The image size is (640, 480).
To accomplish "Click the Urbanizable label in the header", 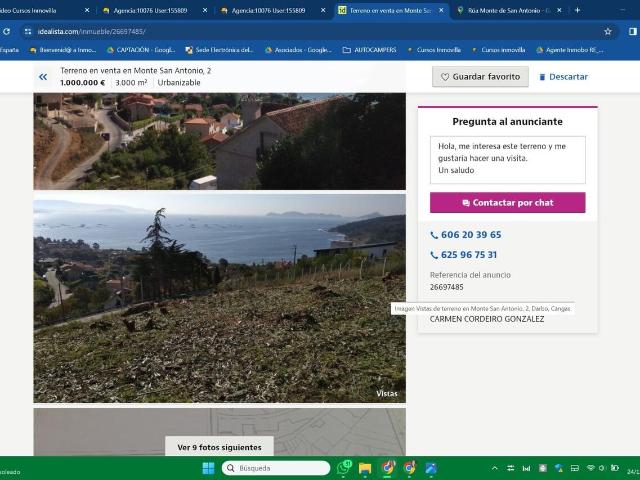I will click(179, 82).
